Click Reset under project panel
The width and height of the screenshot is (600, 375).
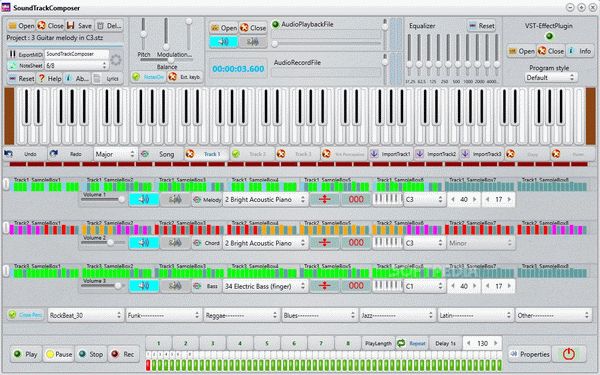click(x=21, y=78)
